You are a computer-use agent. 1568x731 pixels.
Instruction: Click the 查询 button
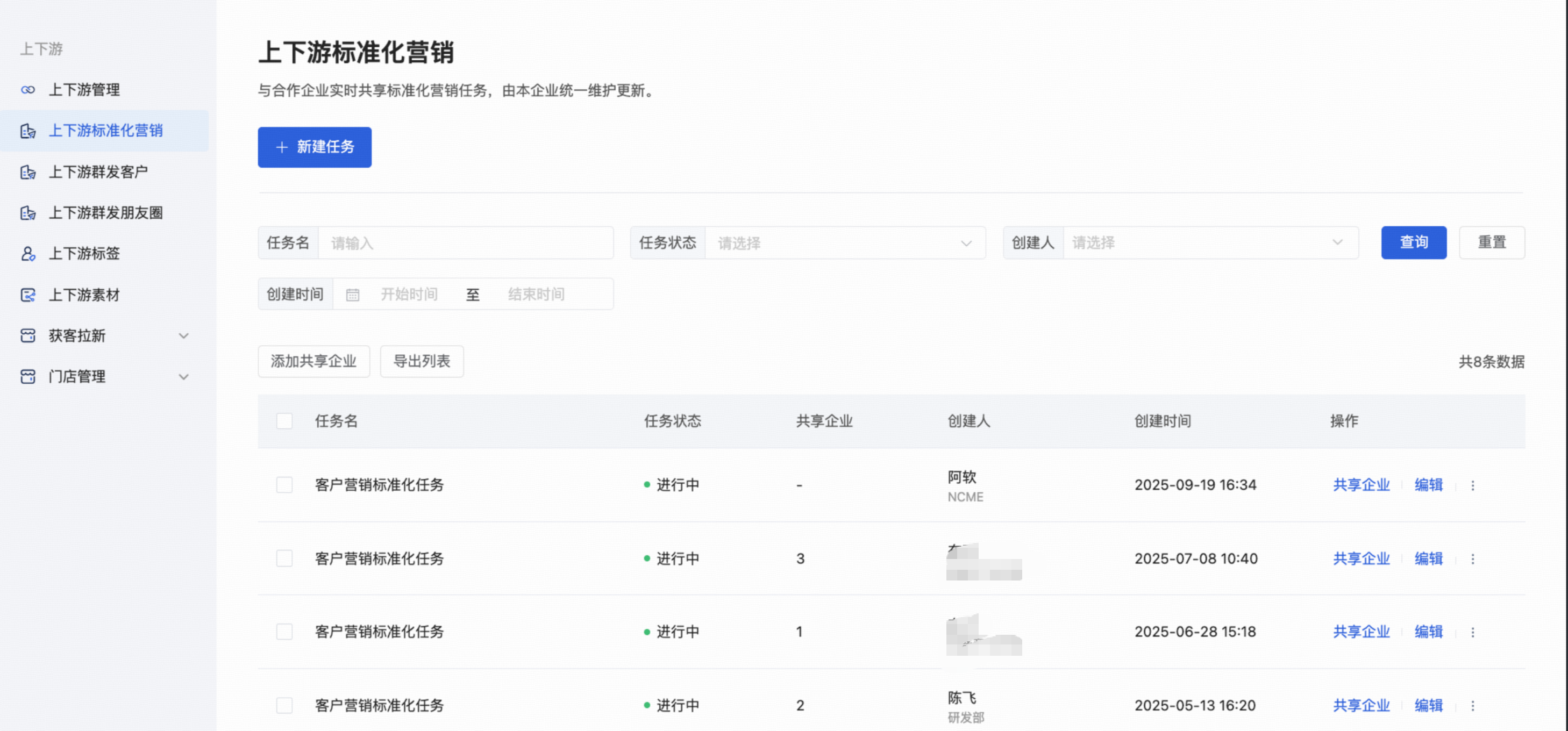pos(1413,243)
